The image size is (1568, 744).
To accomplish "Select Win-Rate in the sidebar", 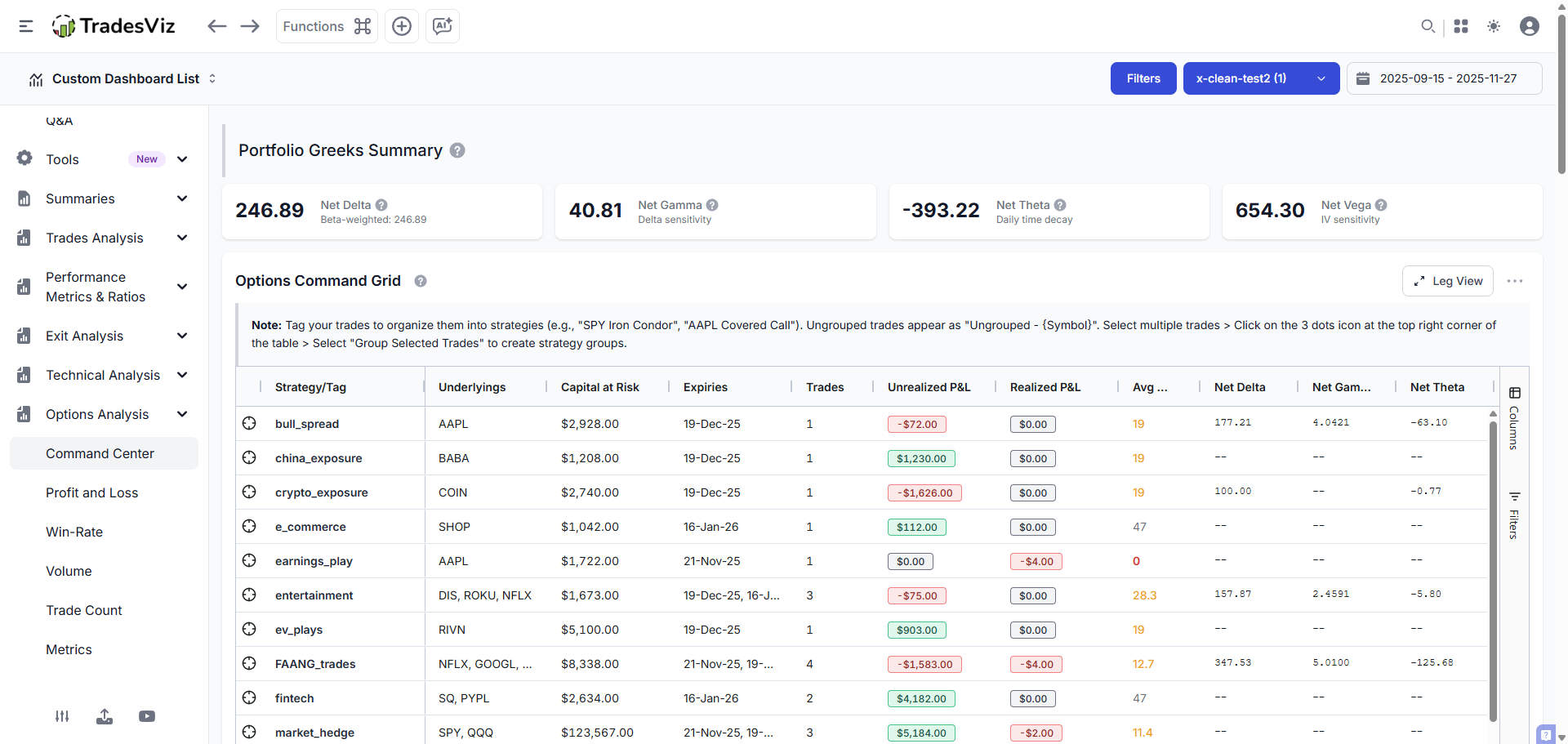I will pos(74,532).
